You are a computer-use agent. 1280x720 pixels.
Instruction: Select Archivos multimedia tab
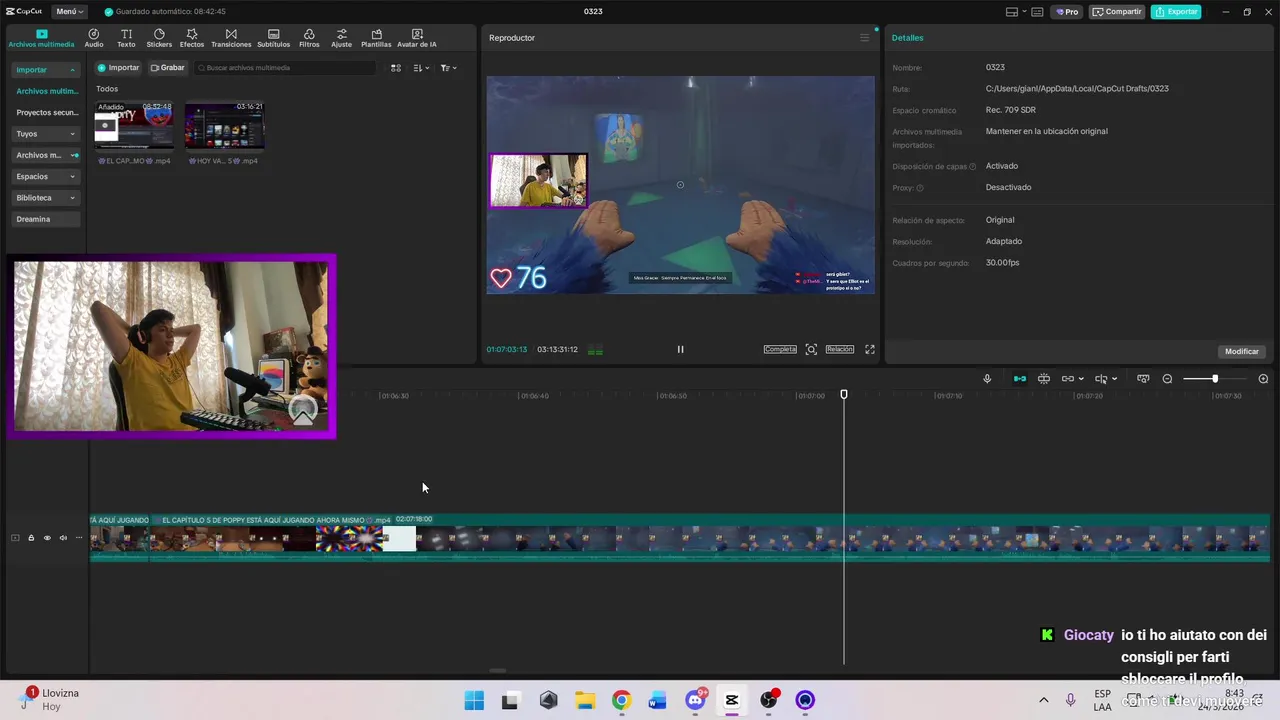[41, 38]
